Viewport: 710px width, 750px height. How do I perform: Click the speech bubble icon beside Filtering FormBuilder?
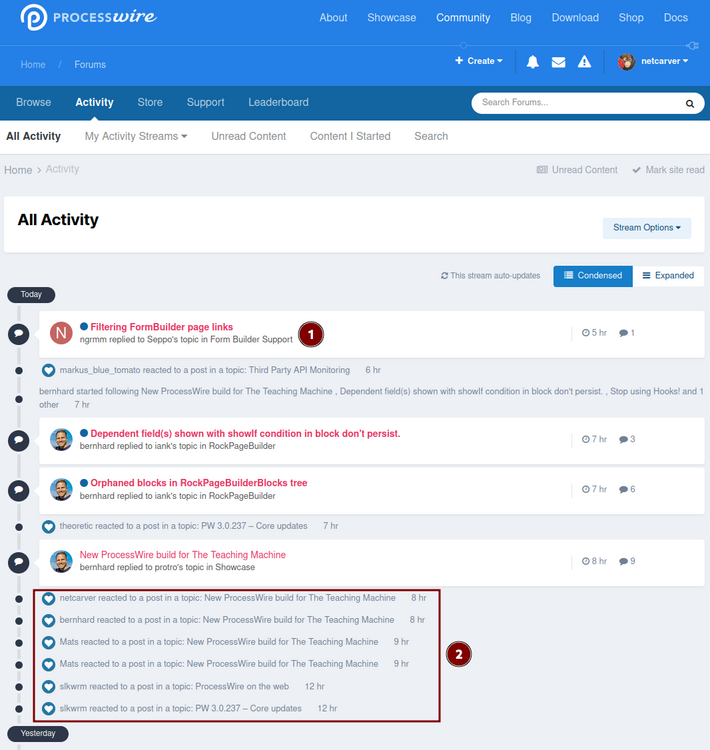click(18, 333)
